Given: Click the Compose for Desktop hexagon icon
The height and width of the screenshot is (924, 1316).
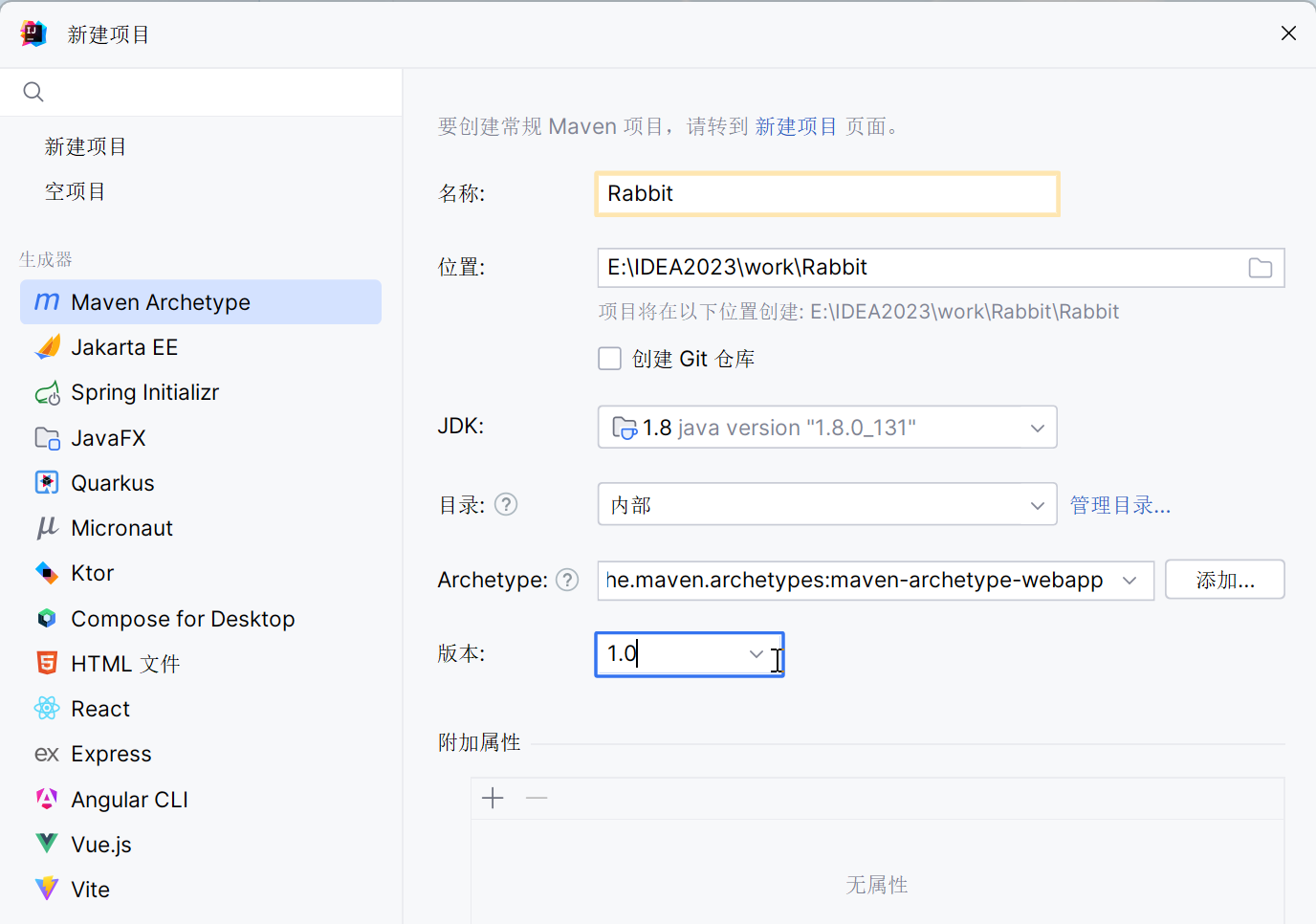Looking at the screenshot, I should click(x=47, y=619).
